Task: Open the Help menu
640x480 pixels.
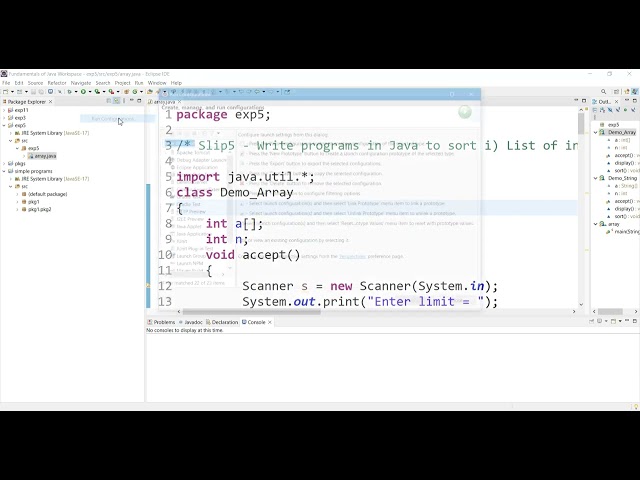Action: (176, 83)
